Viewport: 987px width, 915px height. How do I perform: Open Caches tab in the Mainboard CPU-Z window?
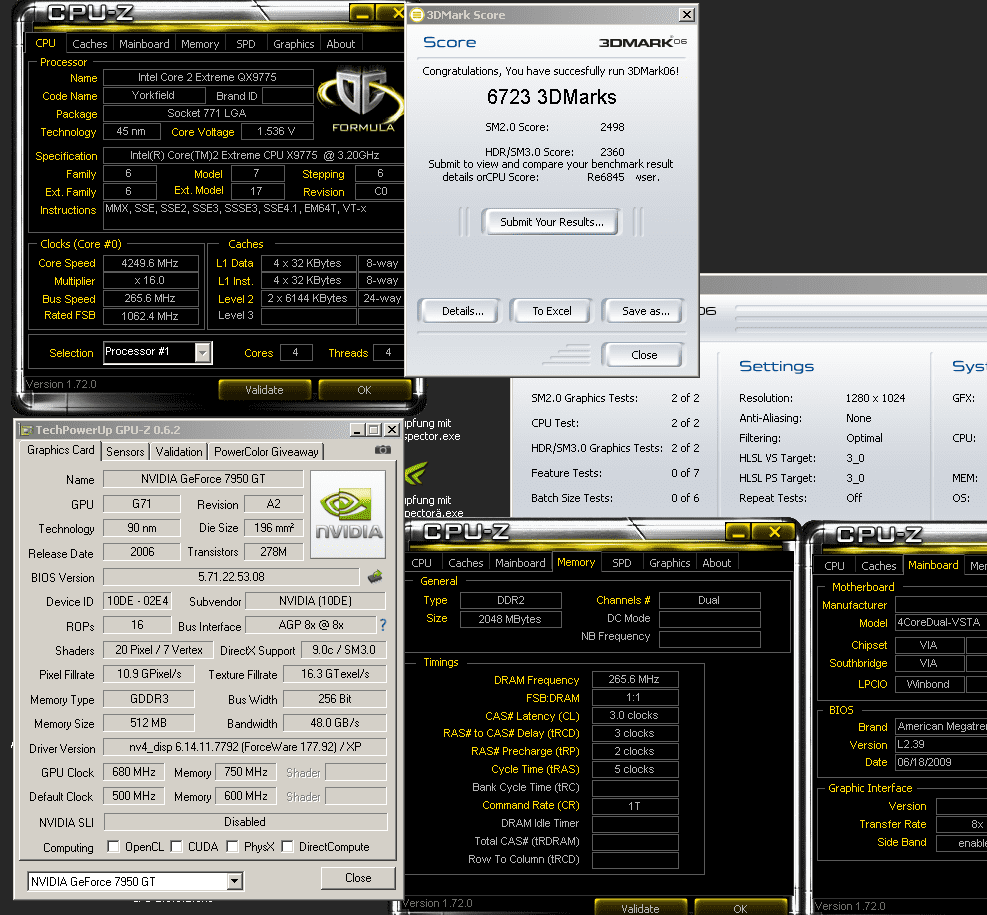point(878,566)
